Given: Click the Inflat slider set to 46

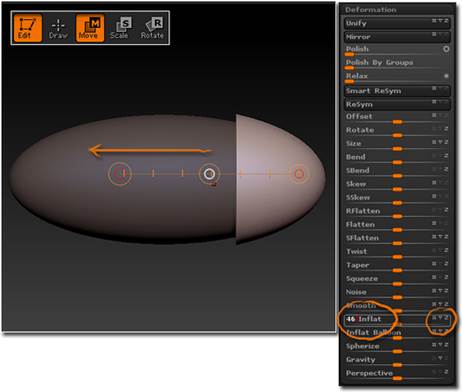Looking at the screenshot, I should click(x=397, y=319).
